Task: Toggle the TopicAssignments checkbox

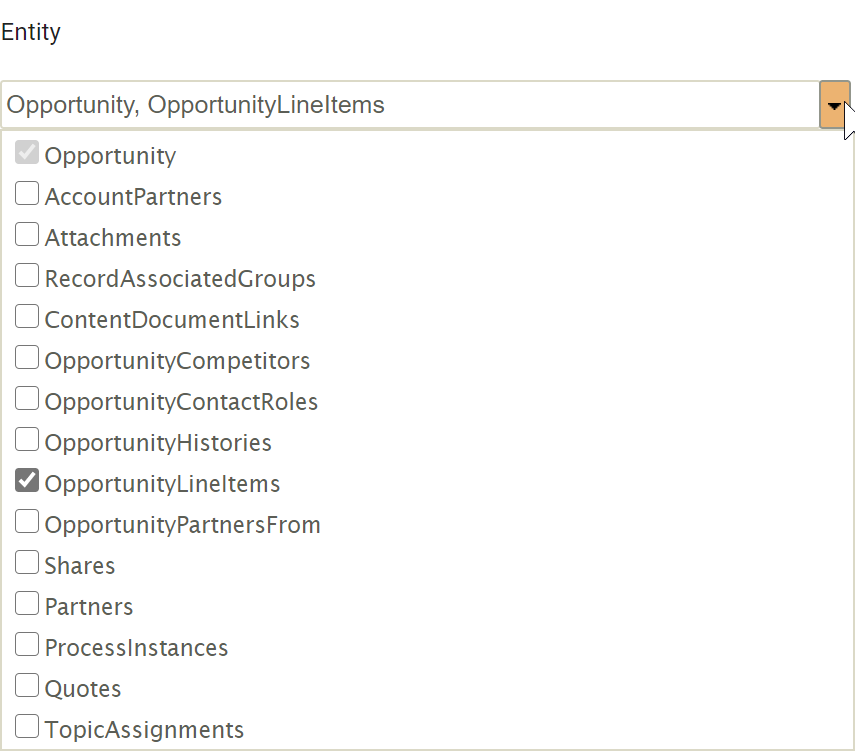Action: (x=27, y=727)
